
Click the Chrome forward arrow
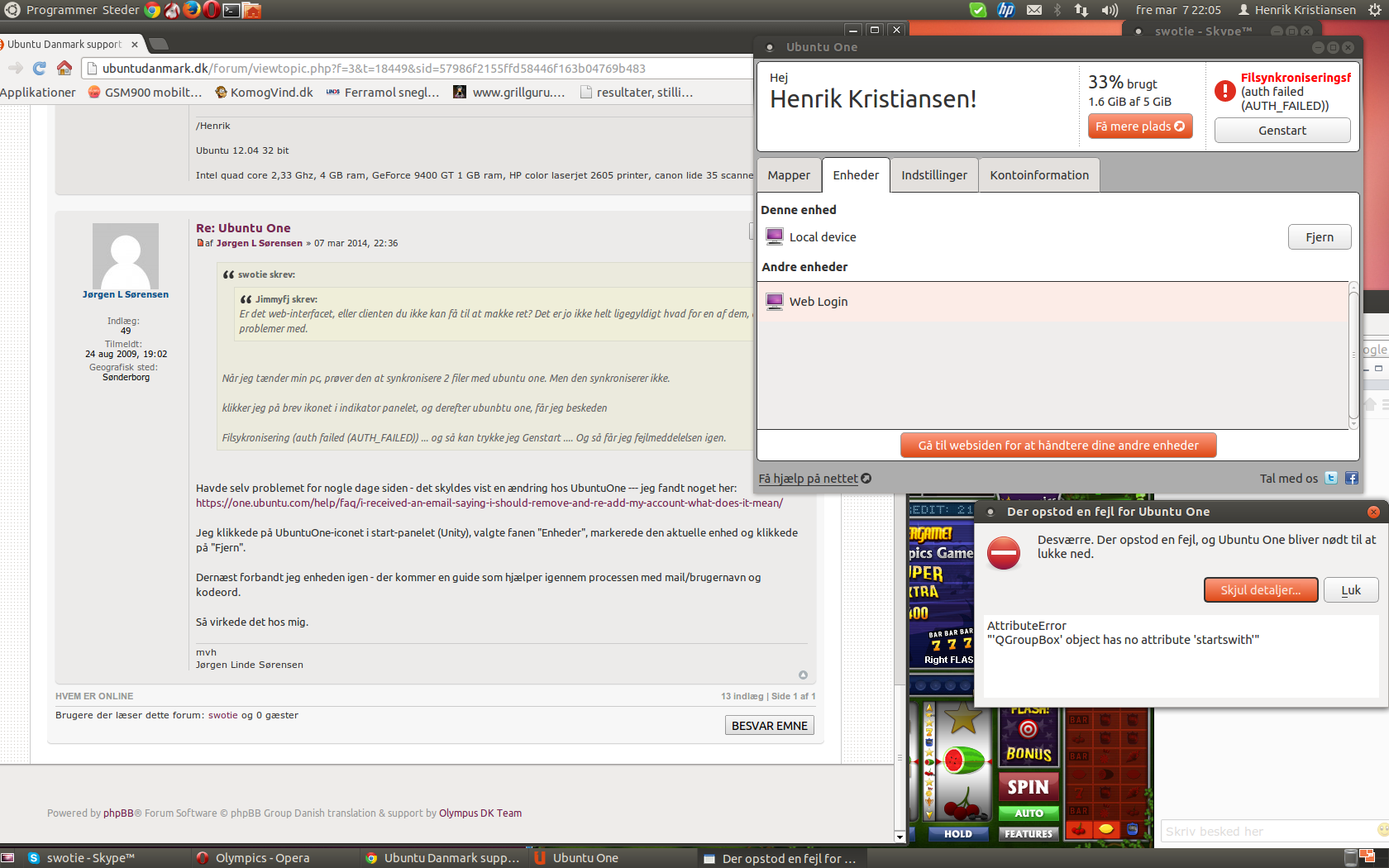coord(15,68)
